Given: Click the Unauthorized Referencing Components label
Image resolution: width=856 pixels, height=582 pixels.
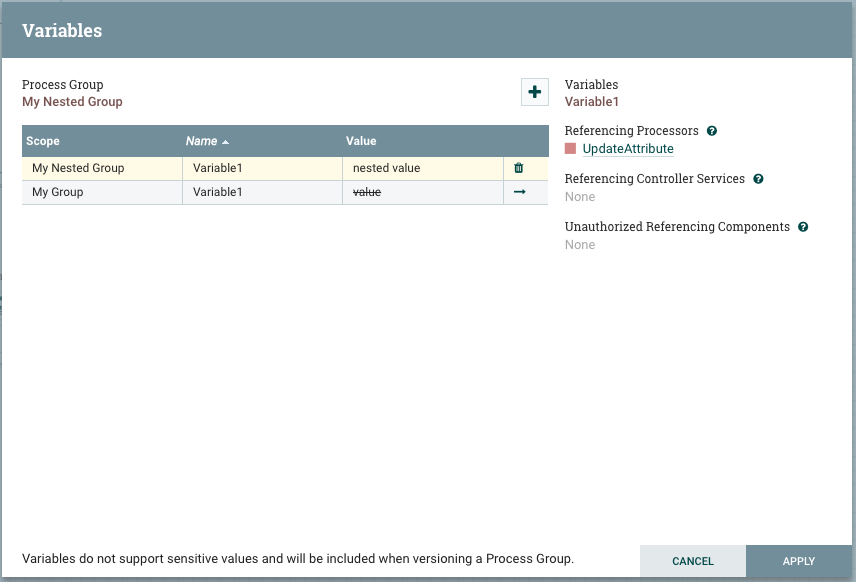Looking at the screenshot, I should (x=677, y=227).
